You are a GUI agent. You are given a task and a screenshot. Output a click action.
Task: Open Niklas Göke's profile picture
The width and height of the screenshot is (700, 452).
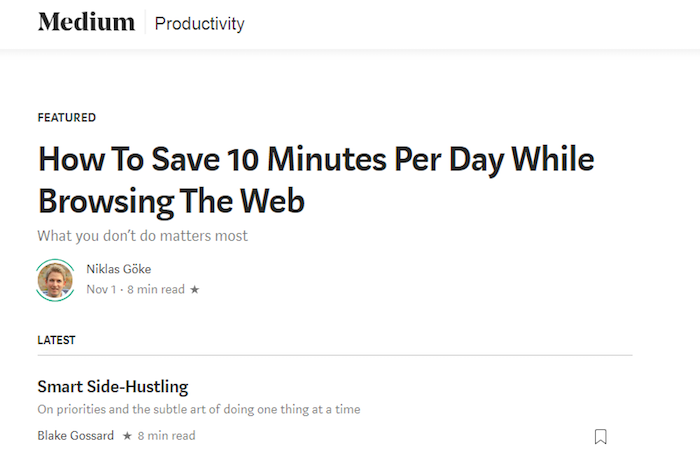tap(55, 280)
